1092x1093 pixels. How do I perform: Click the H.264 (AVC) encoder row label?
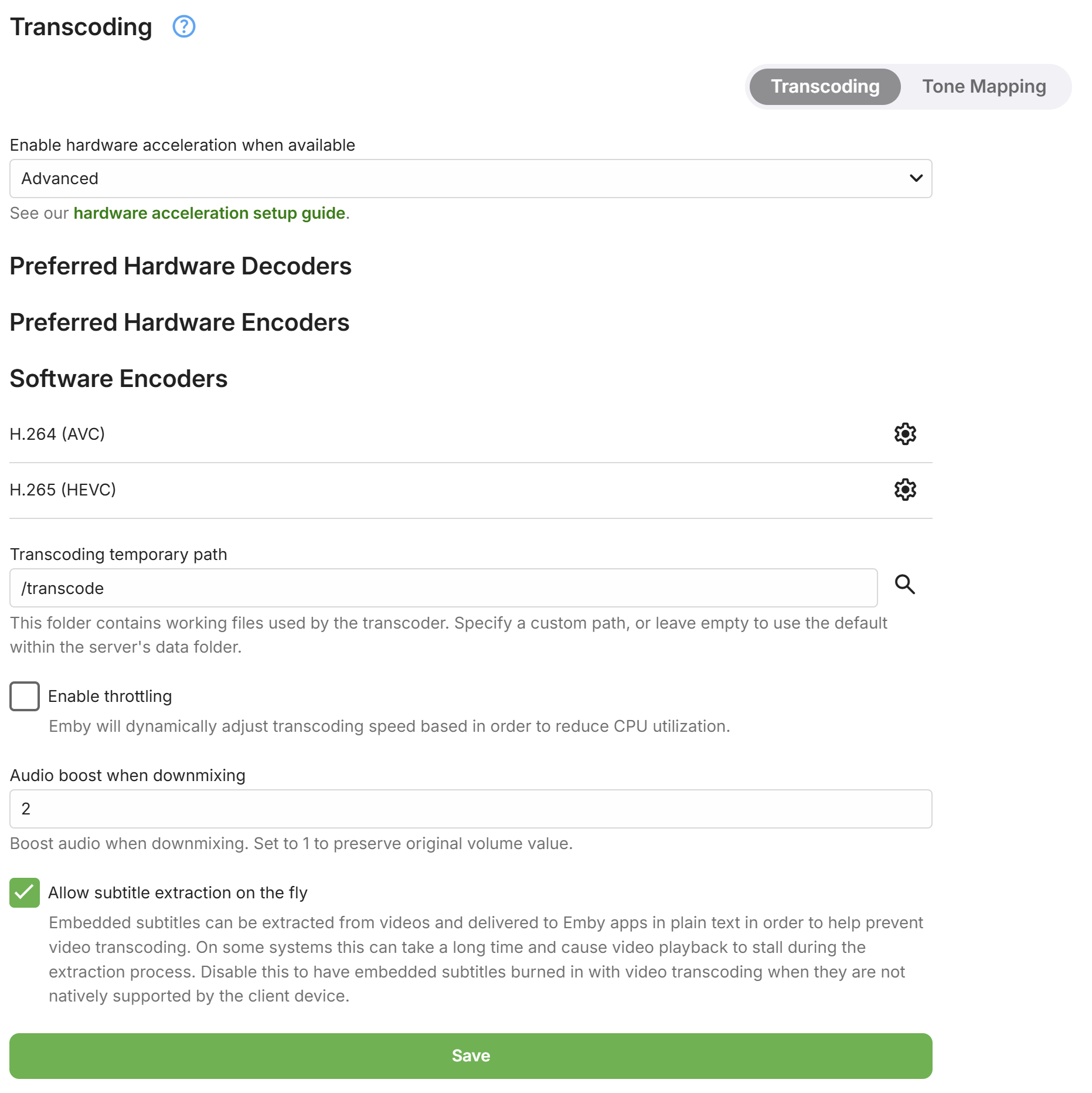pos(57,434)
